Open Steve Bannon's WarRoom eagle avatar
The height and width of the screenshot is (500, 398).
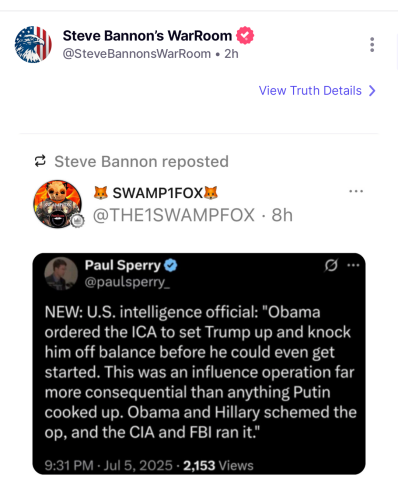click(33, 44)
